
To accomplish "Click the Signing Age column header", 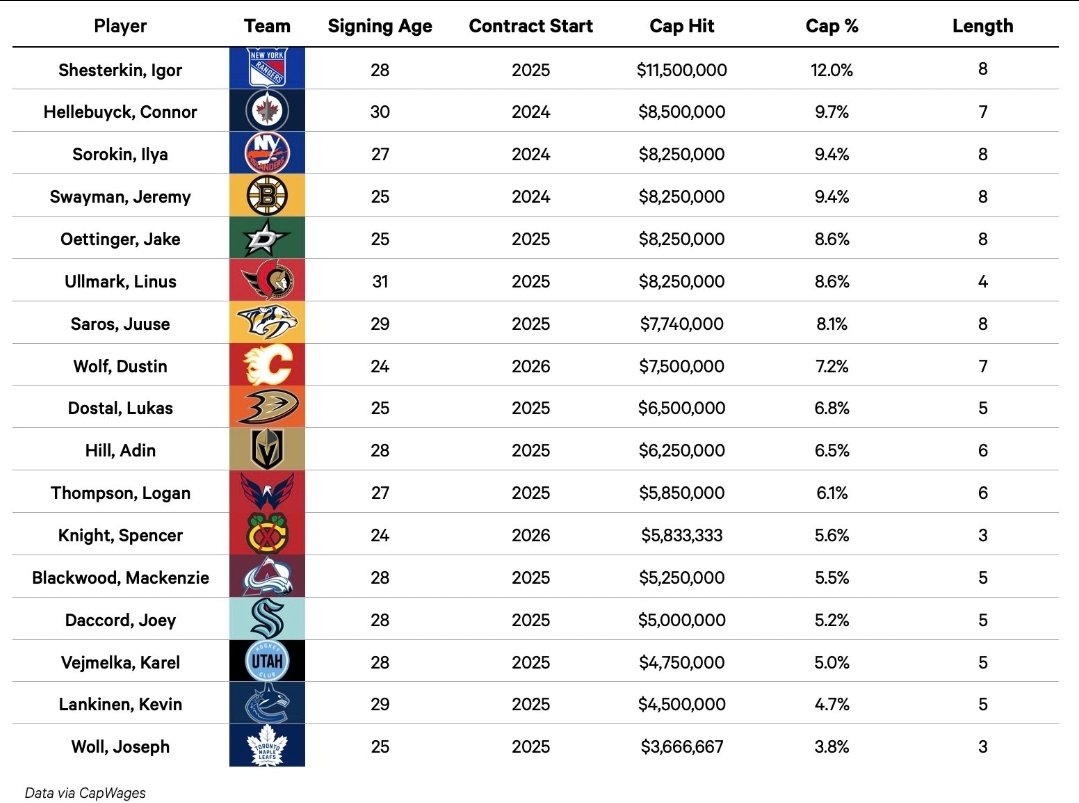I will [x=380, y=26].
